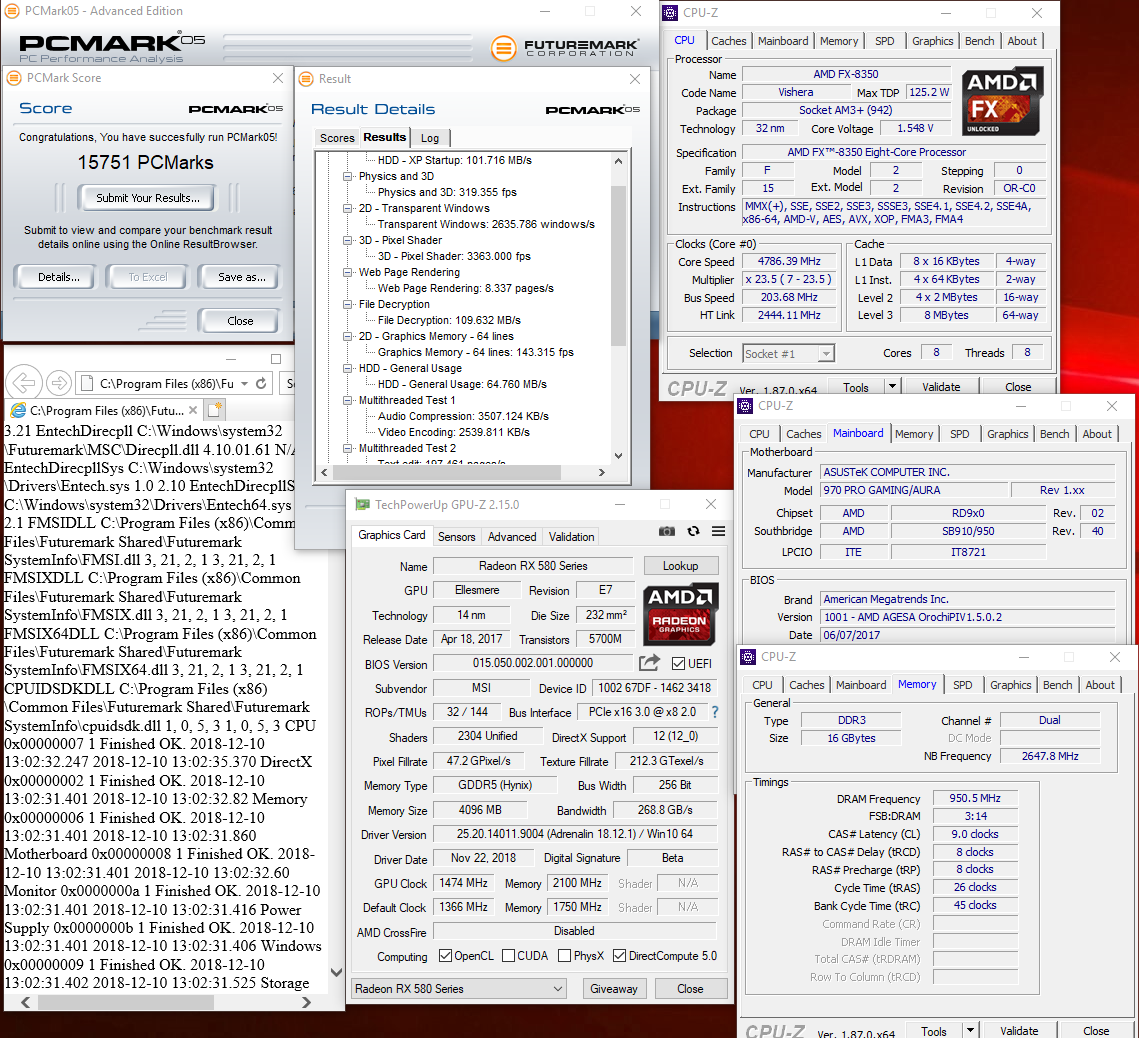The width and height of the screenshot is (1139, 1038).
Task: Click the scroll-down arrow of browser page
Action: click(x=336, y=972)
